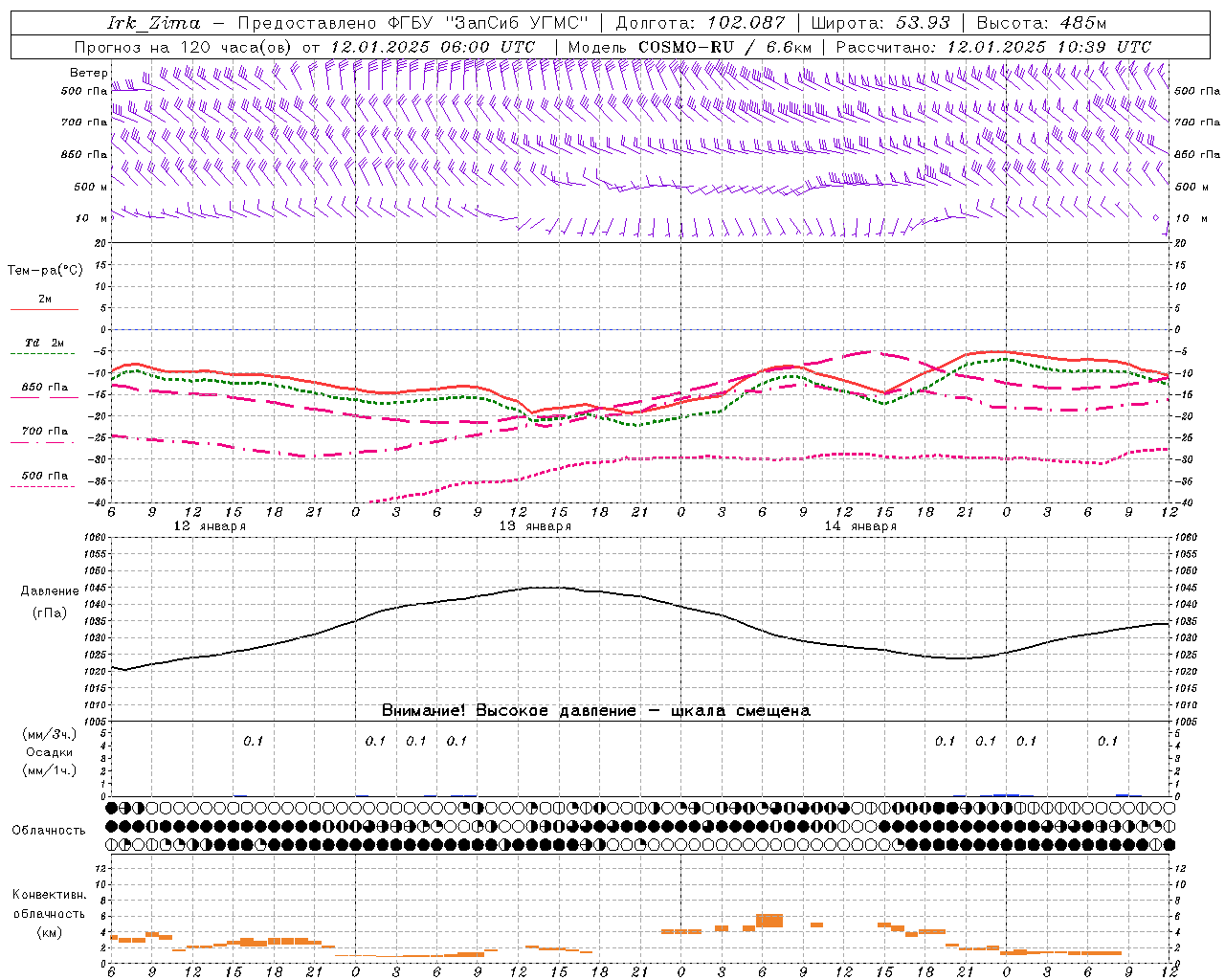Image resolution: width=1225 pixels, height=980 pixels.
Task: Click the date label '14 января'
Action: coord(860,526)
